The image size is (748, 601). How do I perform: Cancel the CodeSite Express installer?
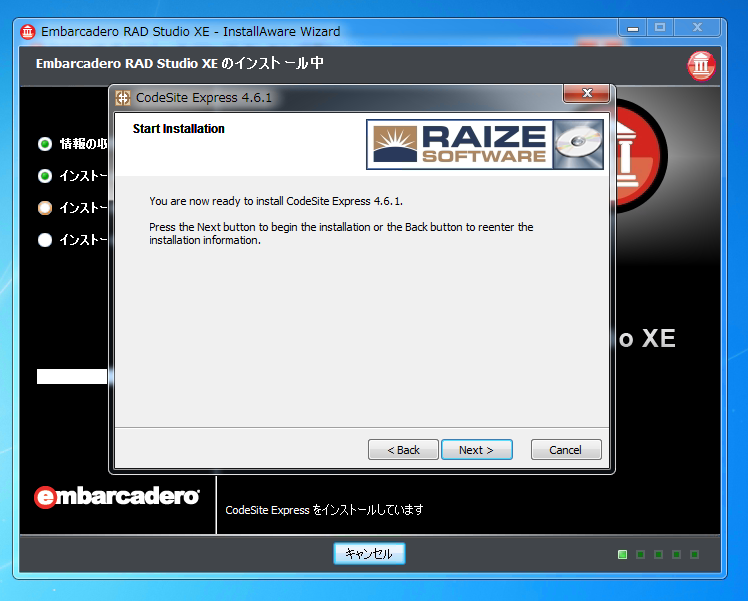point(566,450)
